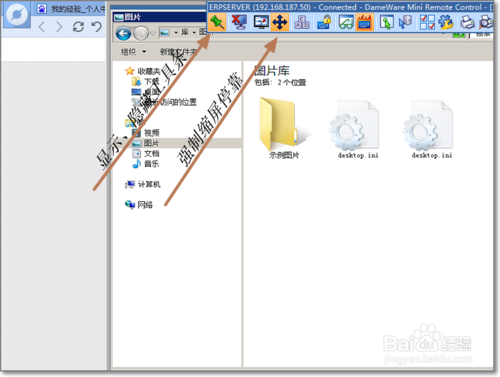Click the blue Back arrow in Explorer
This screenshot has width=500, height=377.
pos(123,33)
